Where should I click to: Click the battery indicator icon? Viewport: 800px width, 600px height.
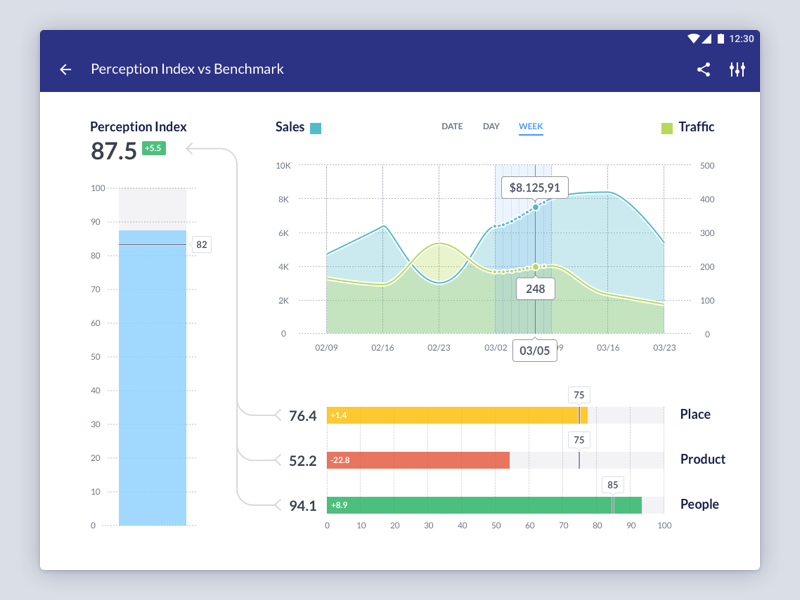(x=722, y=38)
